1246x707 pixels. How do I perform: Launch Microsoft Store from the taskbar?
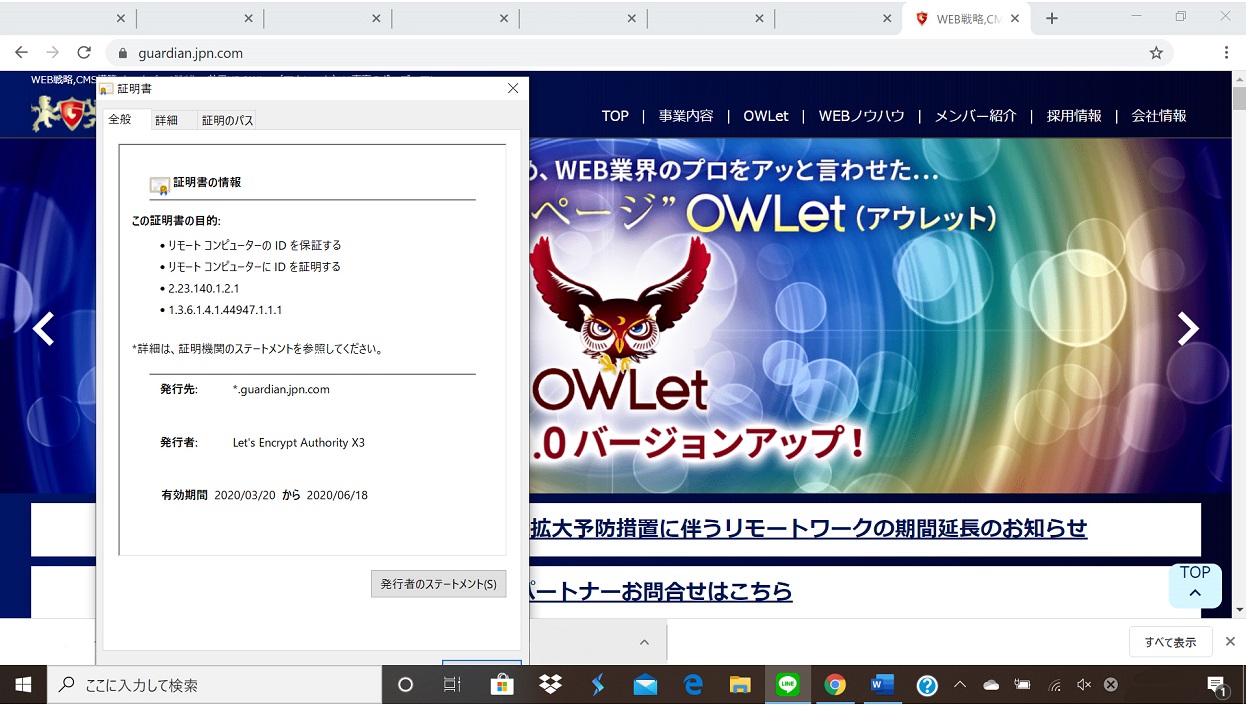[x=502, y=685]
